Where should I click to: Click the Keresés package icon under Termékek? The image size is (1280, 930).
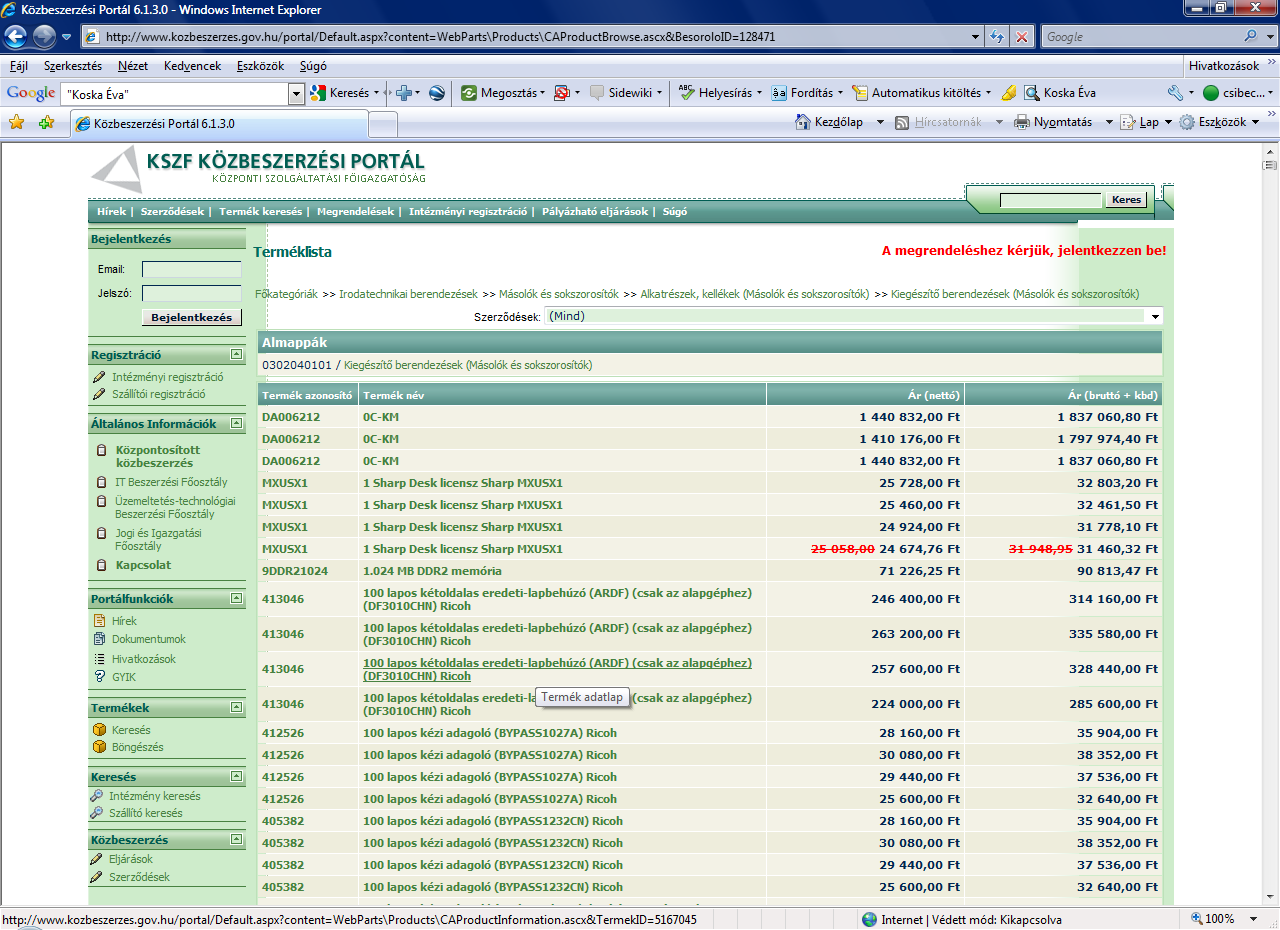tap(99, 730)
